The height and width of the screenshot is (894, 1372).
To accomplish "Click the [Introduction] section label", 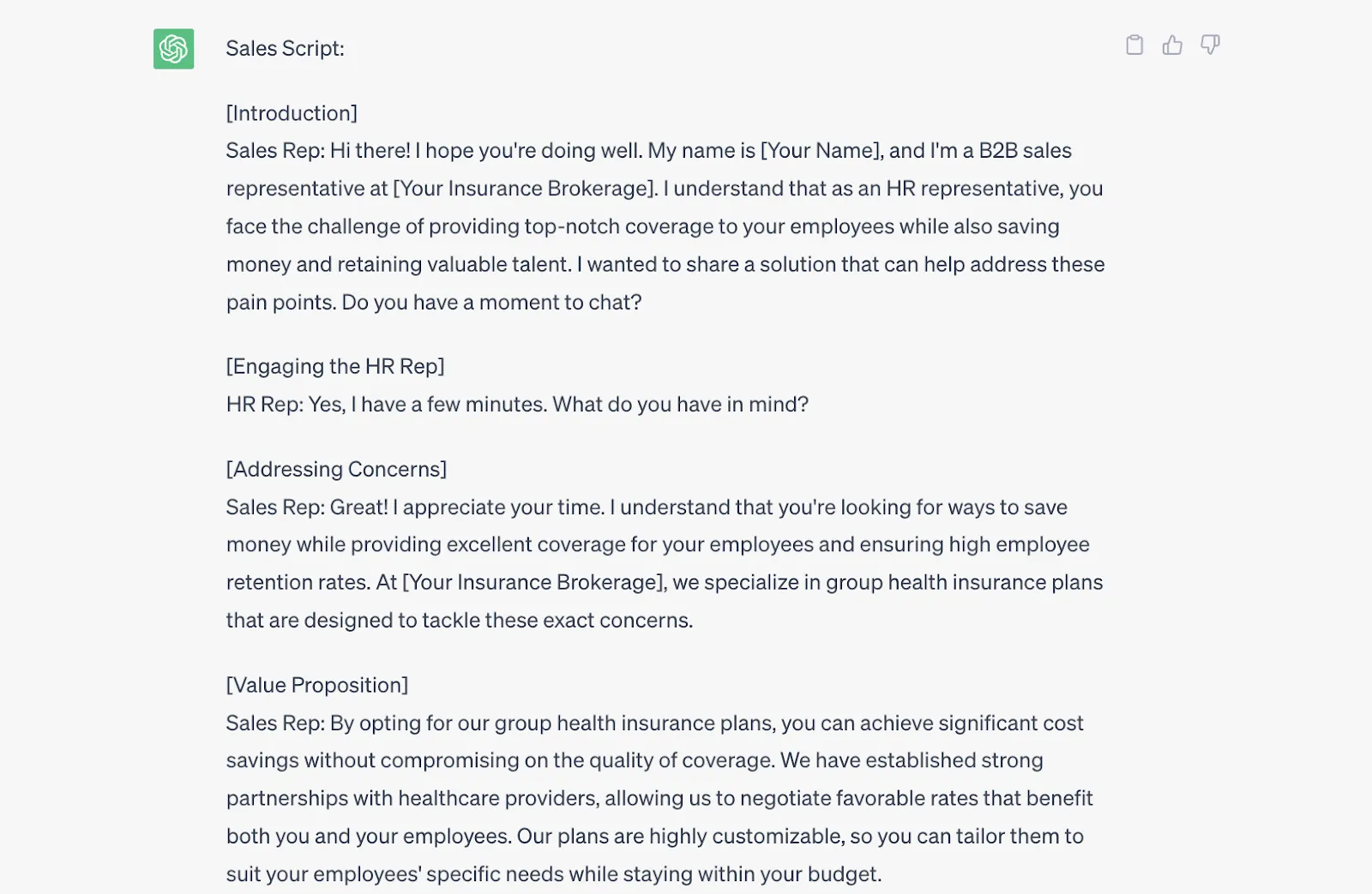I will (x=292, y=113).
